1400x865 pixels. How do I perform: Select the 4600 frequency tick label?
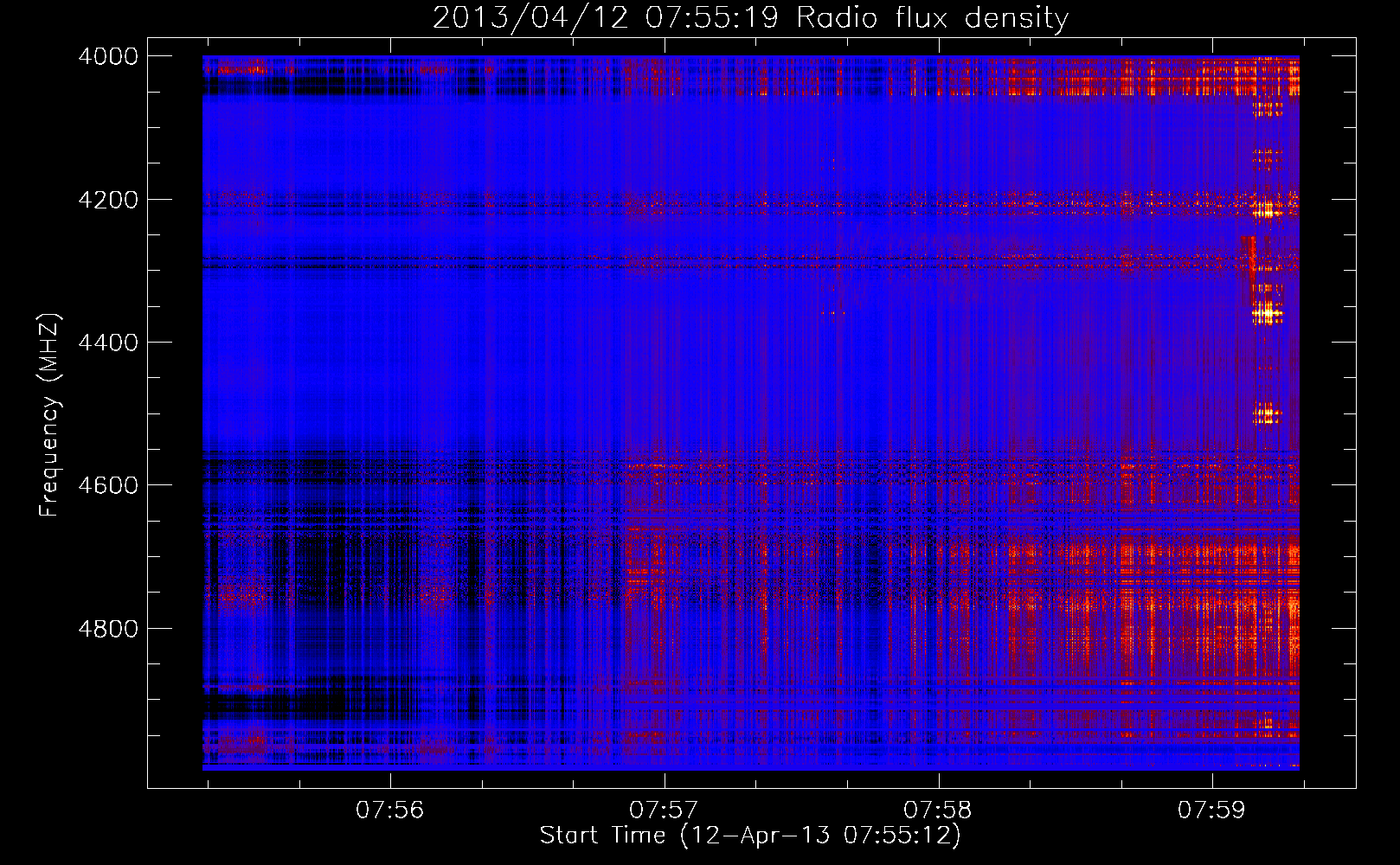108,485
